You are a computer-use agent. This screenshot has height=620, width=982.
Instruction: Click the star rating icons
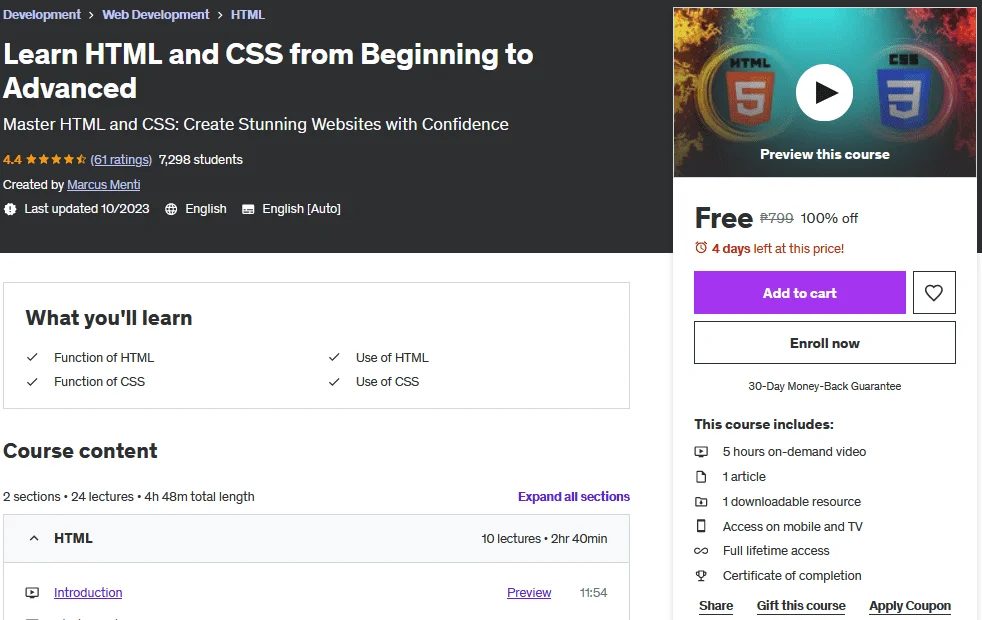tap(56, 159)
